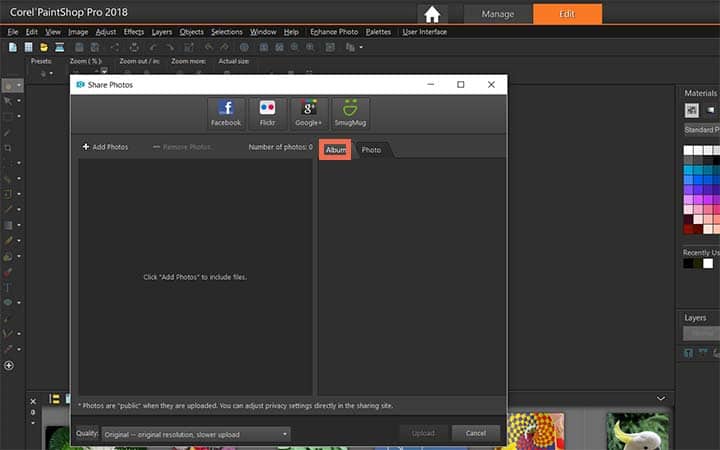The height and width of the screenshot is (450, 720).
Task: Select the Pick arrow tool
Action: point(8,101)
